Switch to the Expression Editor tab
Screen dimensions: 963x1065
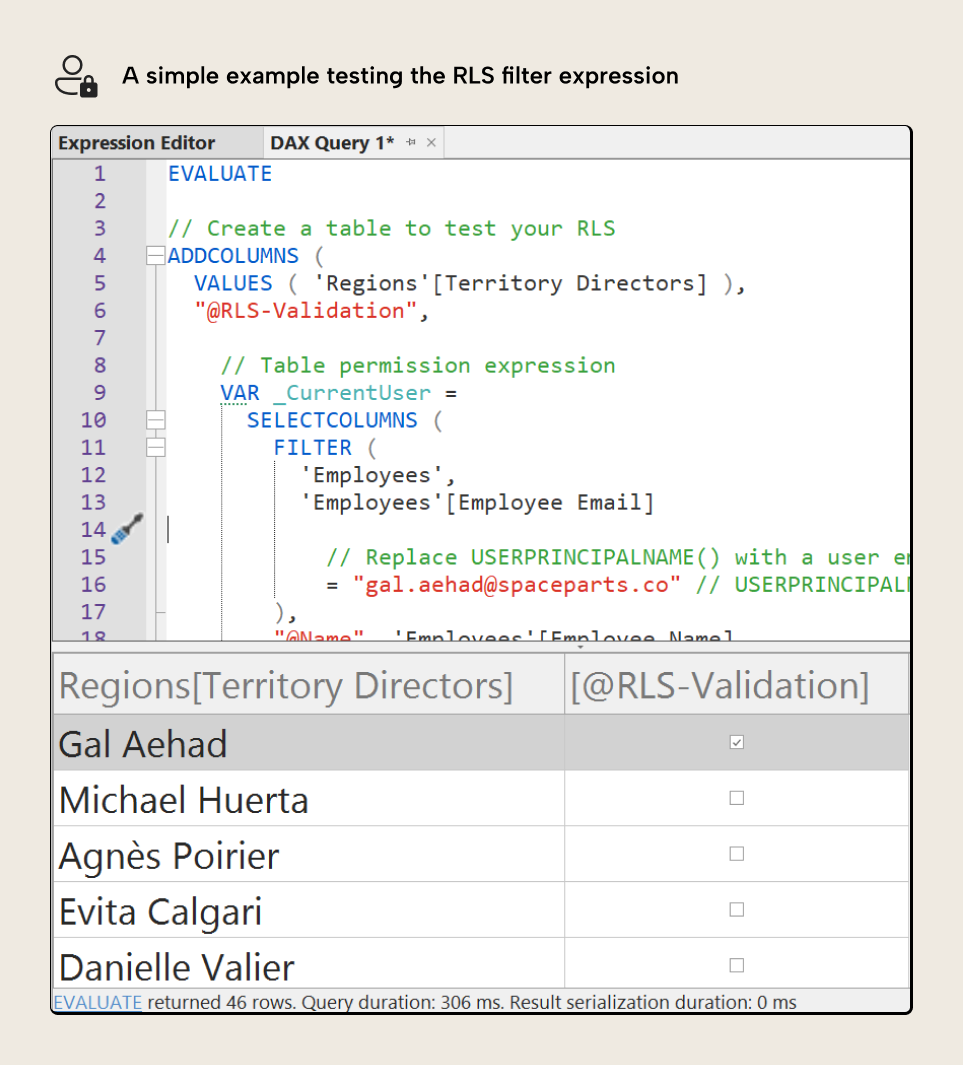[x=136, y=142]
